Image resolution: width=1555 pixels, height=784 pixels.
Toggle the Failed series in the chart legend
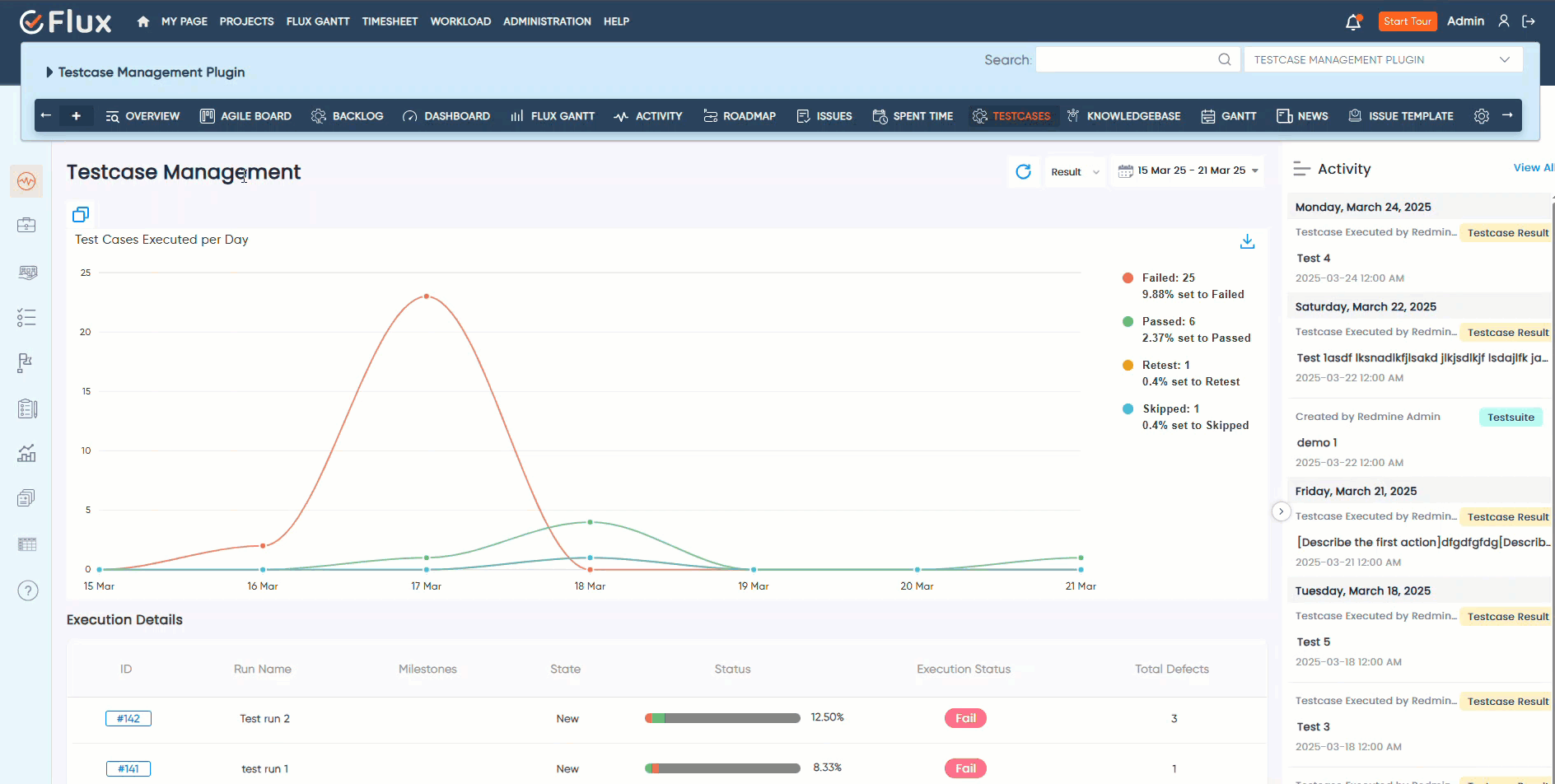point(1160,278)
